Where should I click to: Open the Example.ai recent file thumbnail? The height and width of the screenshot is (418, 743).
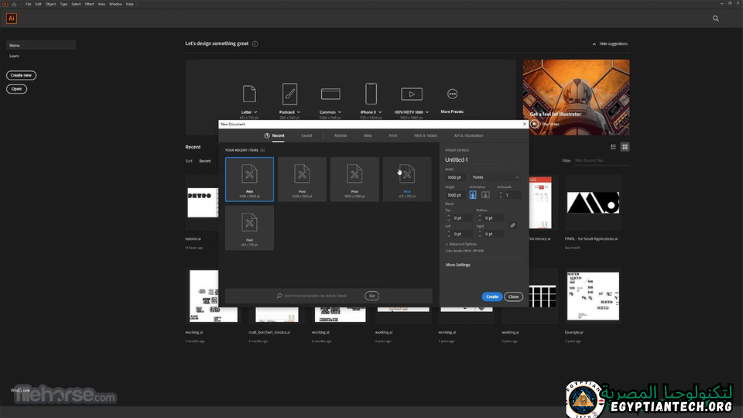(593, 296)
